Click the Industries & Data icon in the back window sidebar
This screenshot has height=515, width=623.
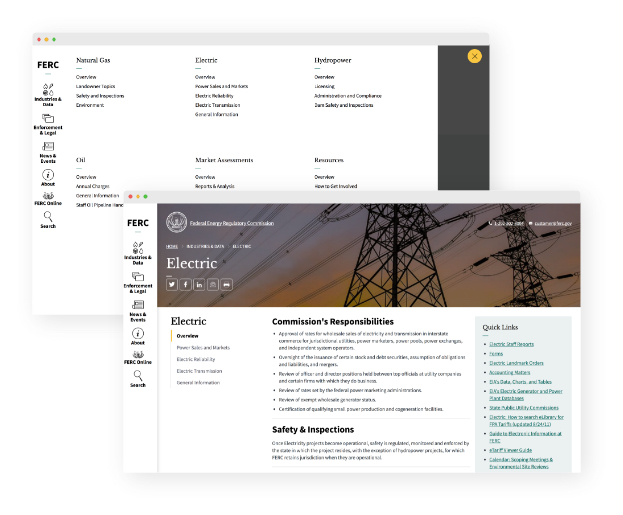(x=48, y=89)
